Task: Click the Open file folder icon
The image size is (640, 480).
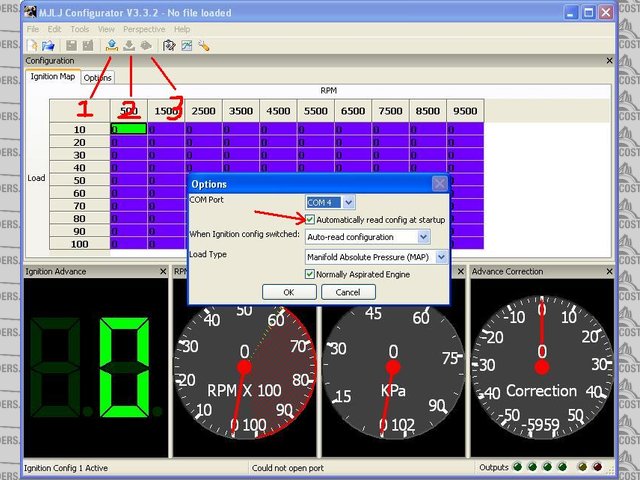Action: coord(48,45)
